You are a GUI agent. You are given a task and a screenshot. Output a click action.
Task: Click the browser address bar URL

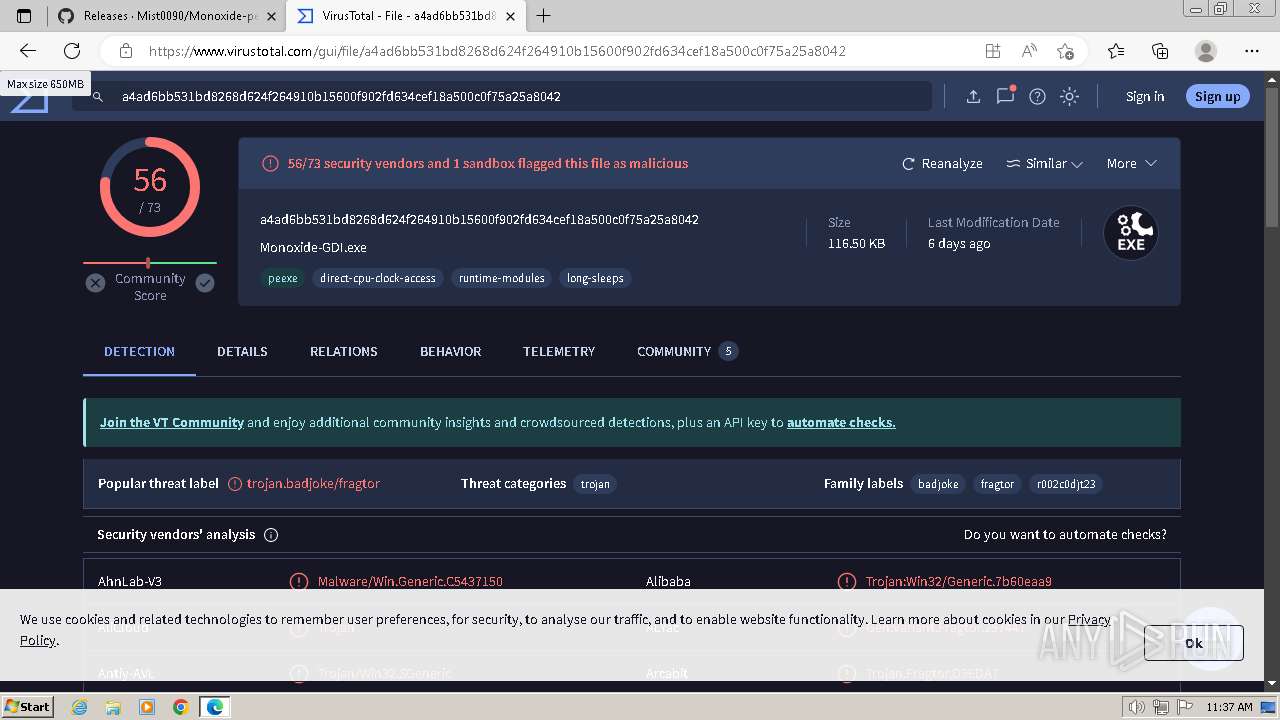tap(497, 51)
